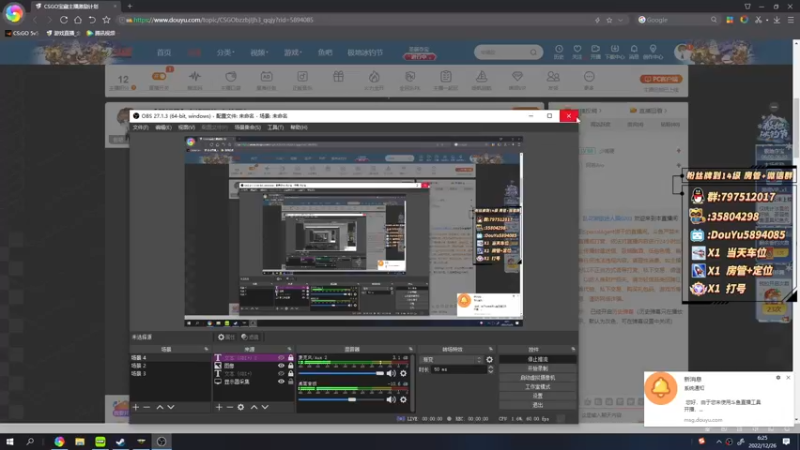The height and width of the screenshot is (450, 800).
Task: Move source up in Sources panel
Action: pyautogui.click(x=254, y=407)
